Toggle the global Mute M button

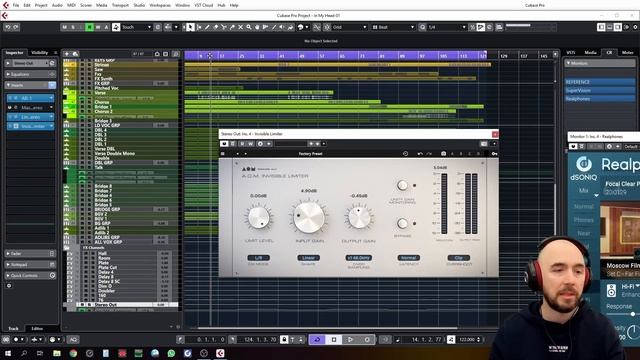tap(64, 27)
